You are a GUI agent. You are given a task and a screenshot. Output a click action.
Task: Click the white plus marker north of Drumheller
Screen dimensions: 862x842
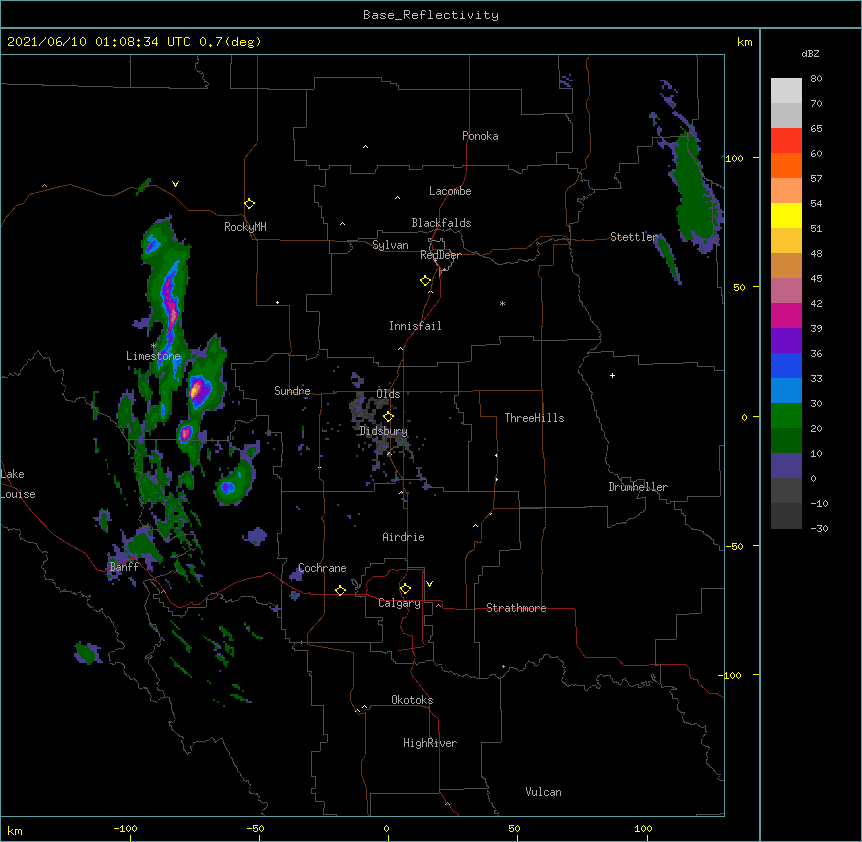click(612, 375)
